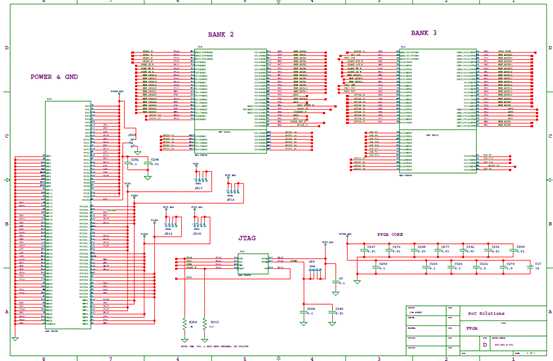The width and height of the screenshot is (553, 361).
Task: Click the FPGA CORE label
Action: coord(390,234)
